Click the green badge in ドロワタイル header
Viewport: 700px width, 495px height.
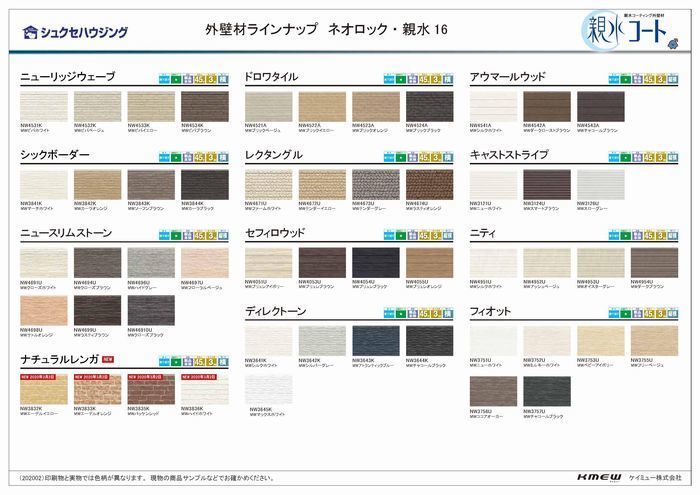coord(401,79)
